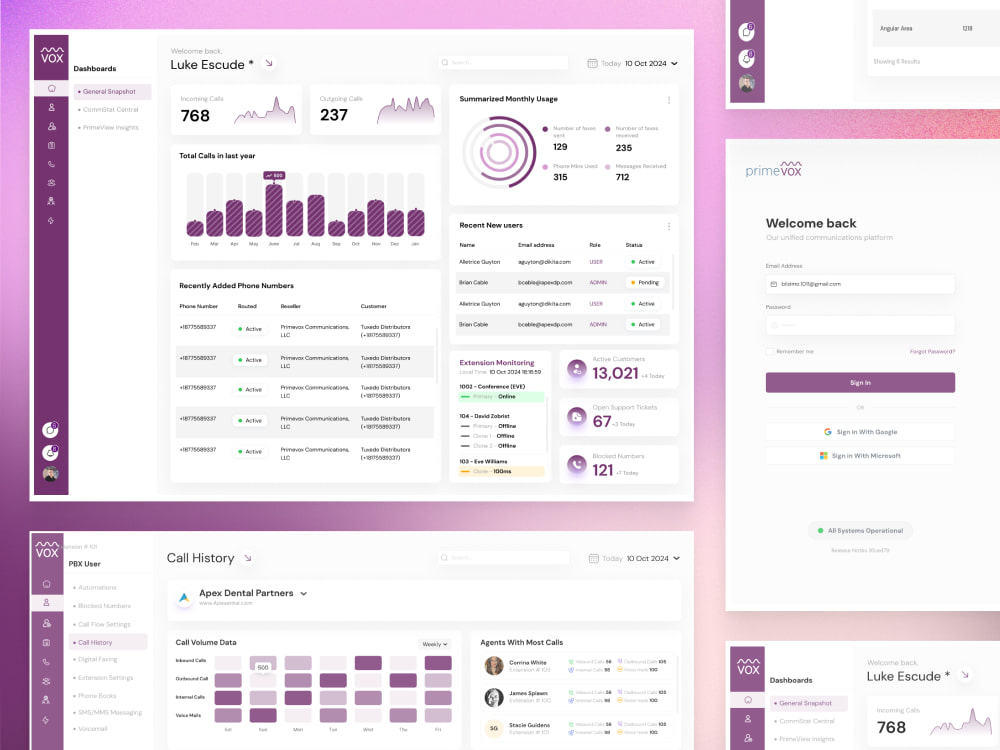Viewport: 1000px width, 750px height.
Task: Click Corrina White in Agents With Most Calls
Action: tap(527, 663)
